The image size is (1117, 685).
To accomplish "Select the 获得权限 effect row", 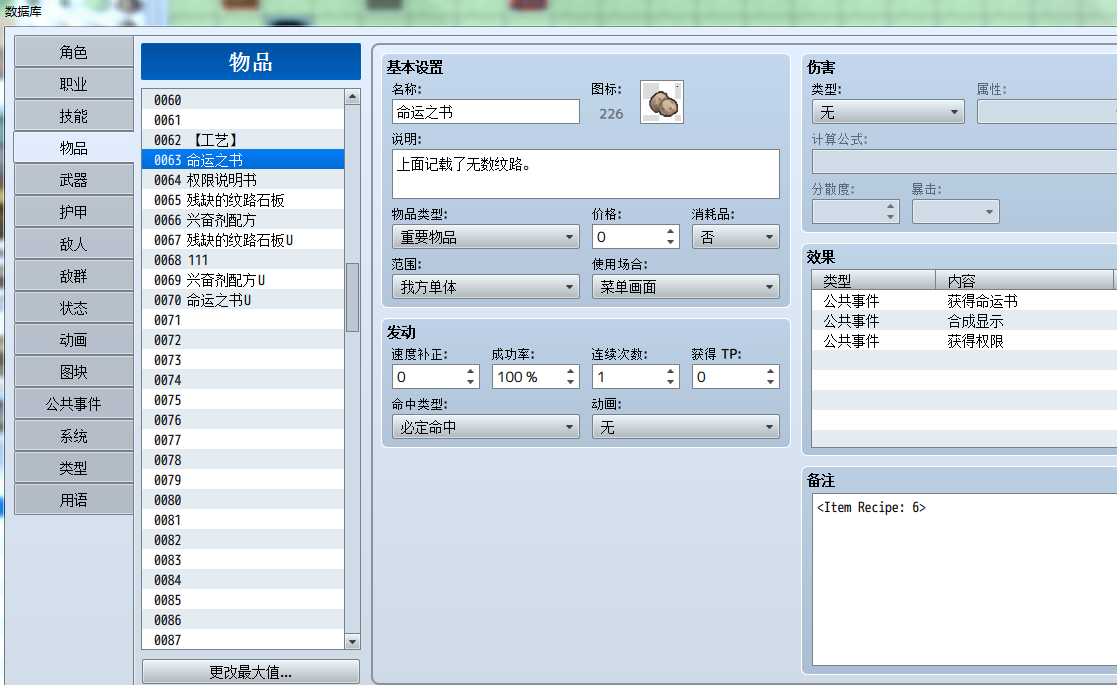I will pyautogui.click(x=965, y=341).
